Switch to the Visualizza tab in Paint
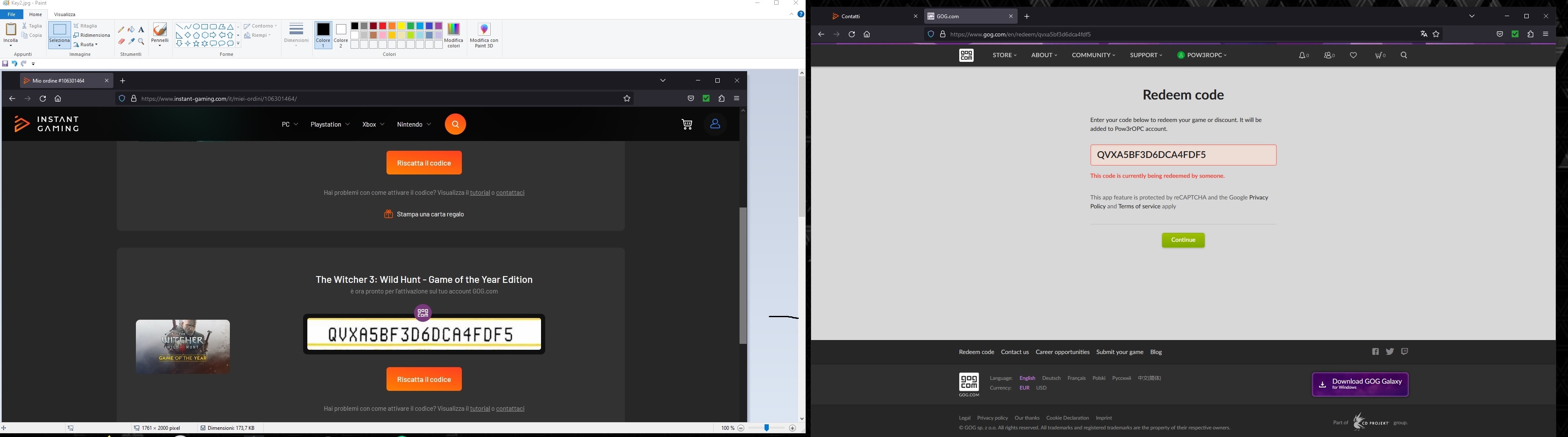The image size is (1568, 437). [65, 14]
